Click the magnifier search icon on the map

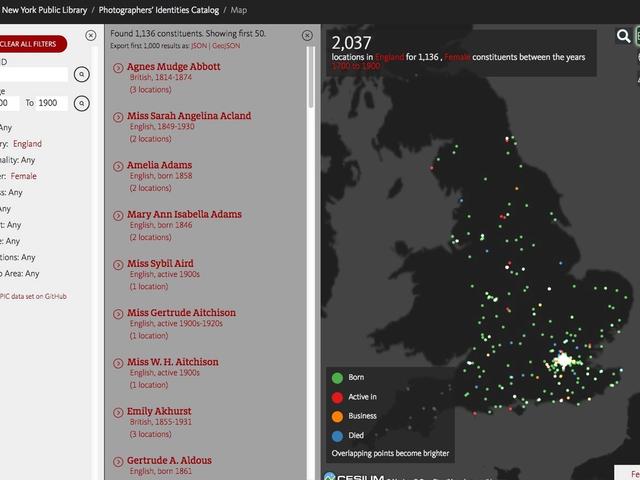click(623, 36)
